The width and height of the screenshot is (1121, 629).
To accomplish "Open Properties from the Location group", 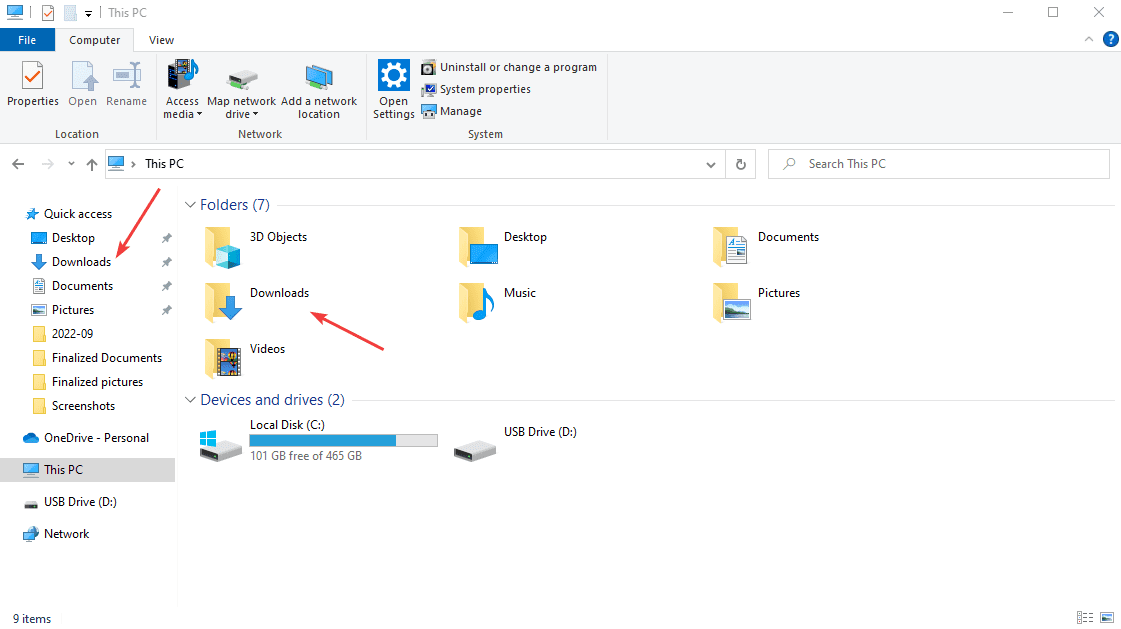I will coord(32,86).
